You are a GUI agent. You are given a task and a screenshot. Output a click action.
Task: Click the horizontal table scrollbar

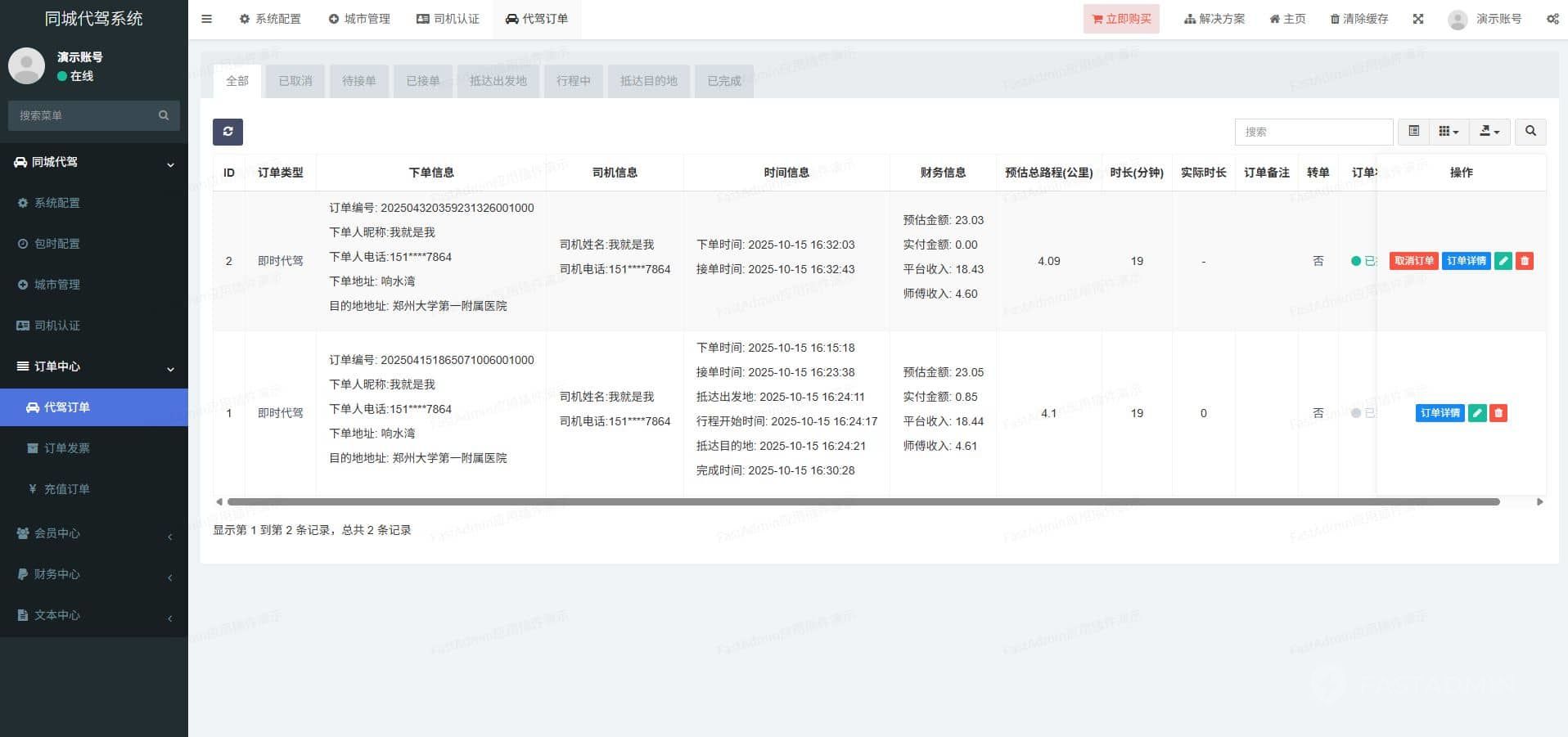point(863,501)
